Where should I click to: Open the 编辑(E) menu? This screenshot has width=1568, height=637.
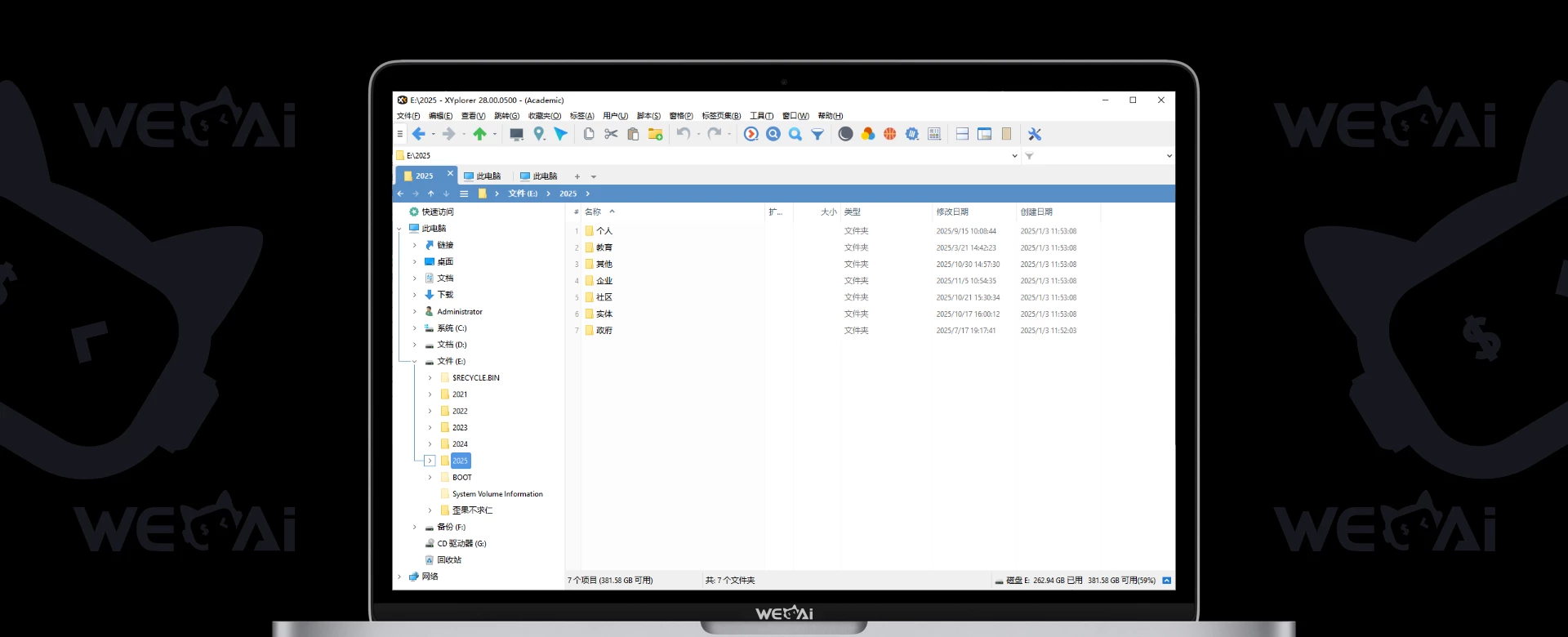click(441, 116)
